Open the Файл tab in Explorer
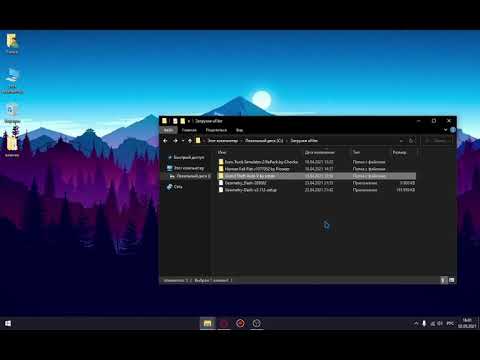 click(x=168, y=130)
